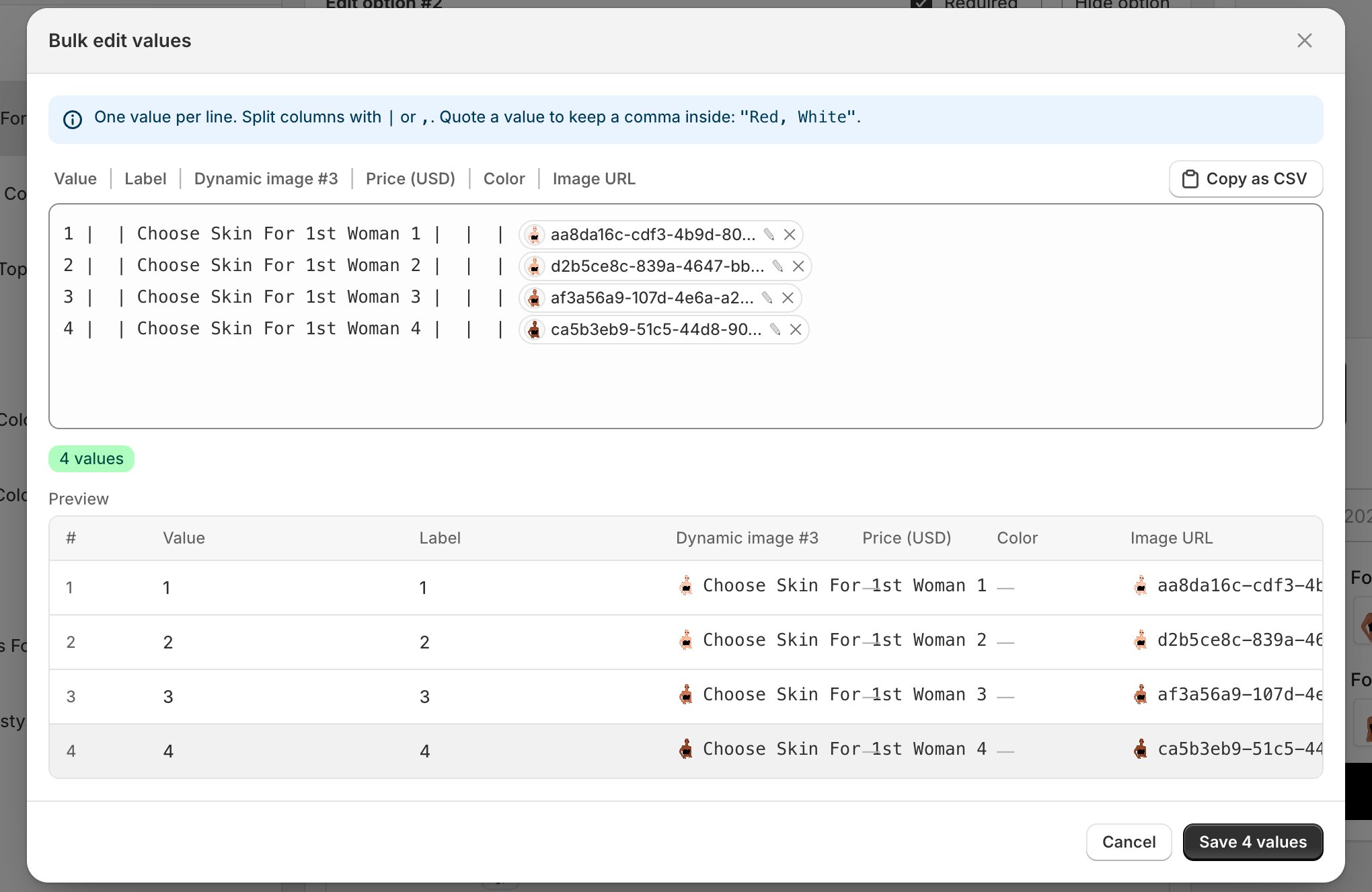Edit the ca5b3eb9 image chip with pencil icon
The height and width of the screenshot is (892, 1372).
coord(775,330)
